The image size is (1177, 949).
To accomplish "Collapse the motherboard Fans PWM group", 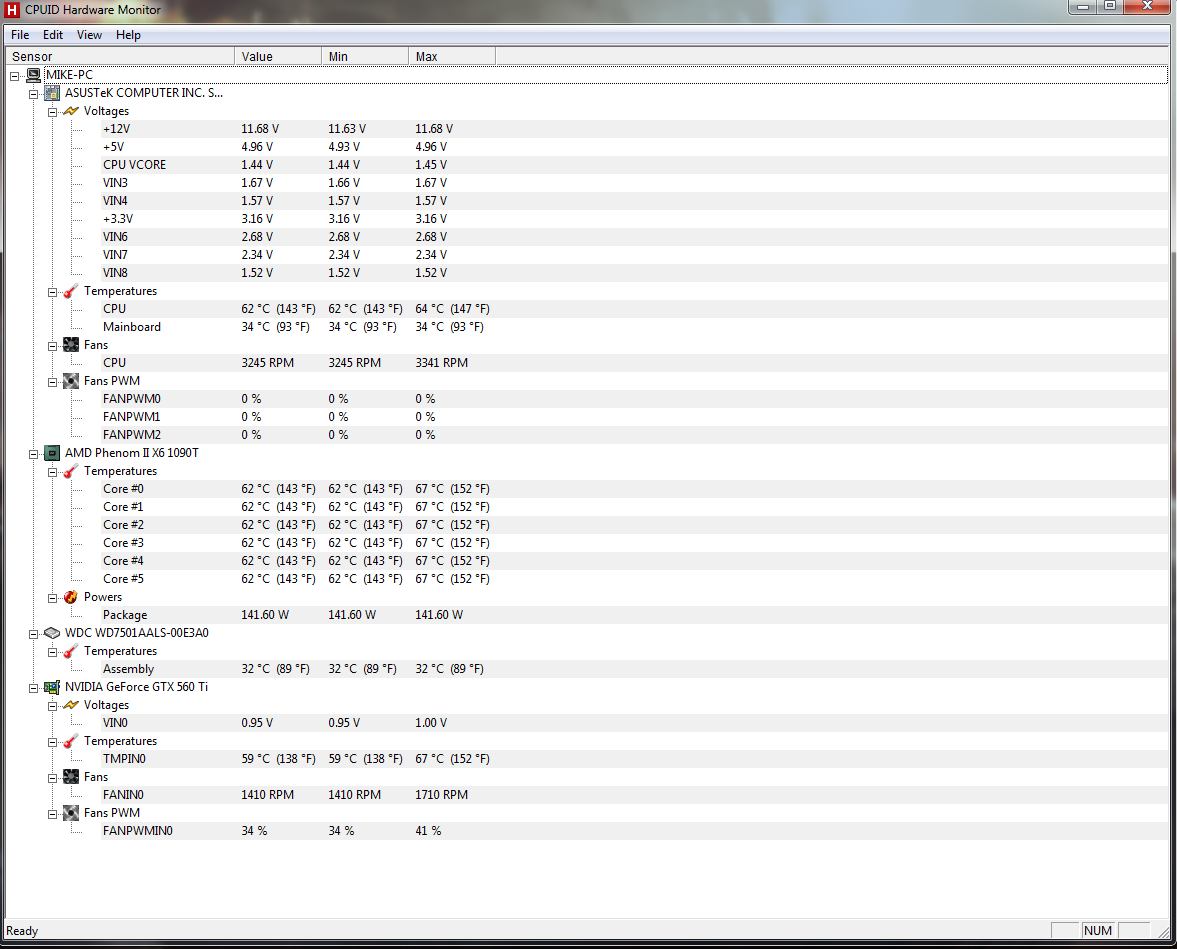I will pyautogui.click(x=53, y=382).
